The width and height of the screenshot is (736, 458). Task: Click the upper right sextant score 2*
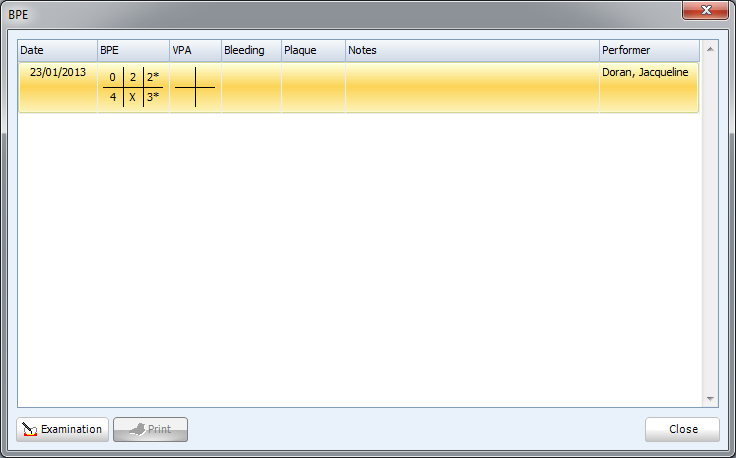coord(153,77)
